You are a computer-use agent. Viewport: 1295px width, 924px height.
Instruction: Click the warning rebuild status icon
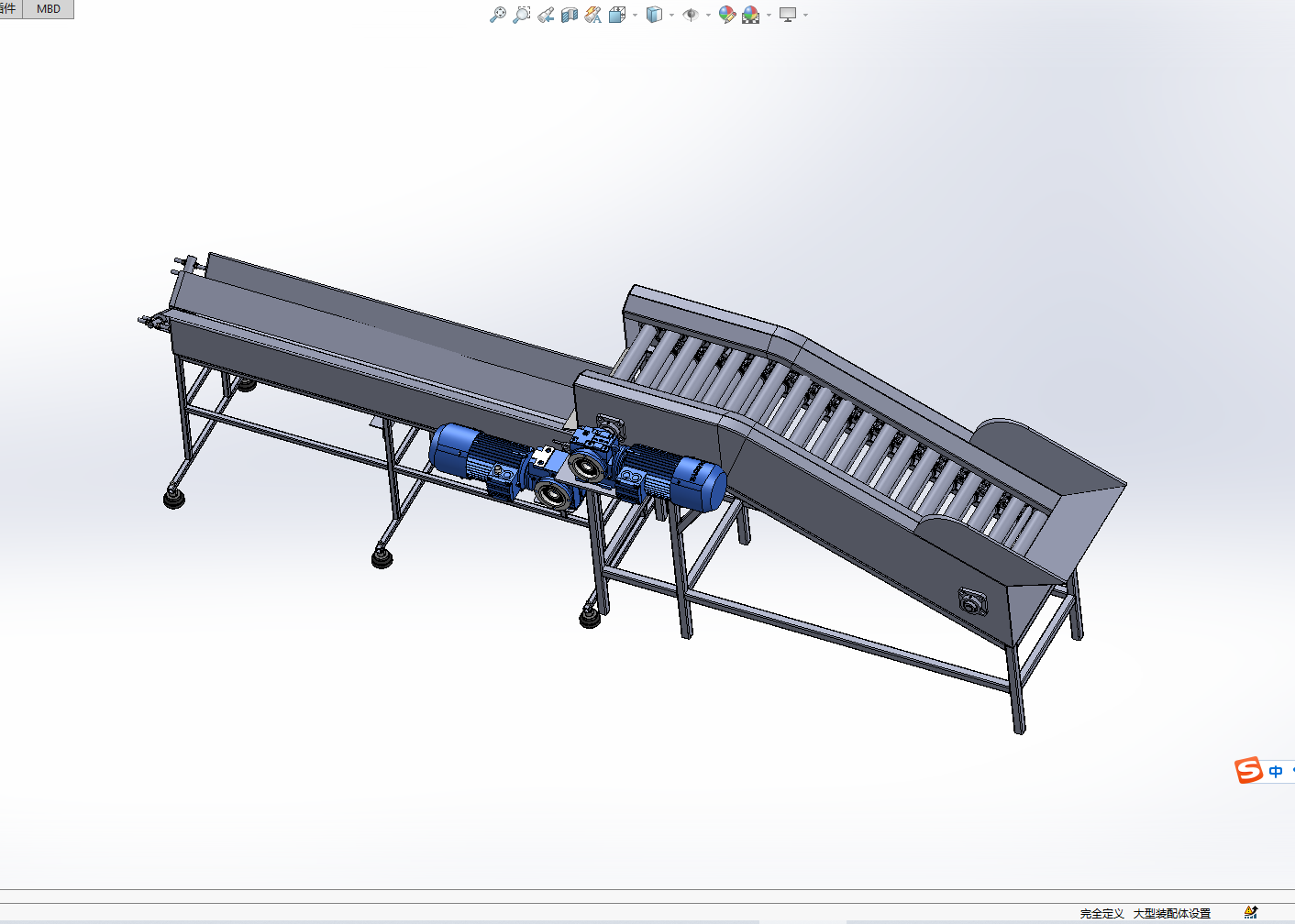1251,912
